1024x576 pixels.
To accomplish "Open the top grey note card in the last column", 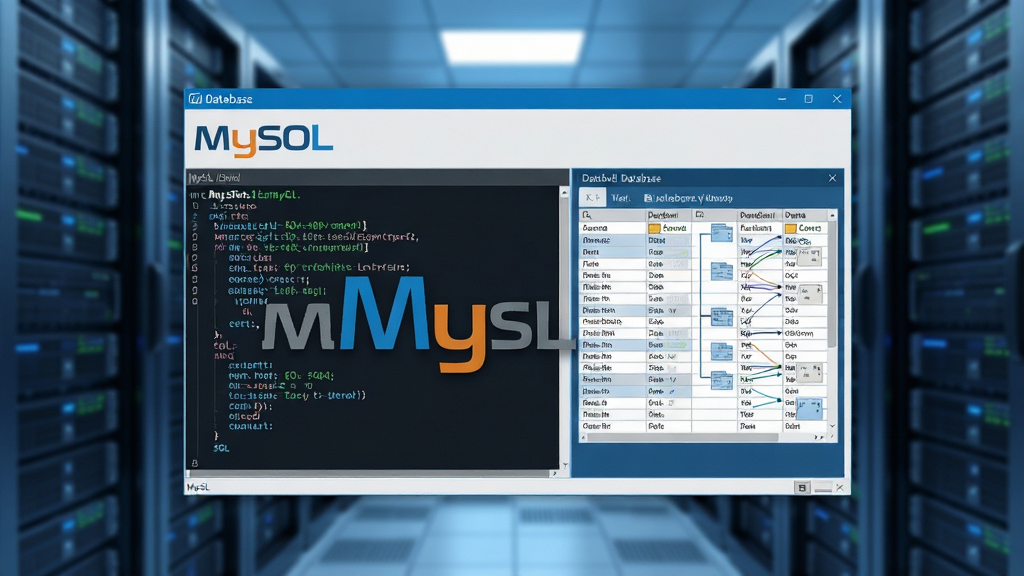I will [x=809, y=257].
